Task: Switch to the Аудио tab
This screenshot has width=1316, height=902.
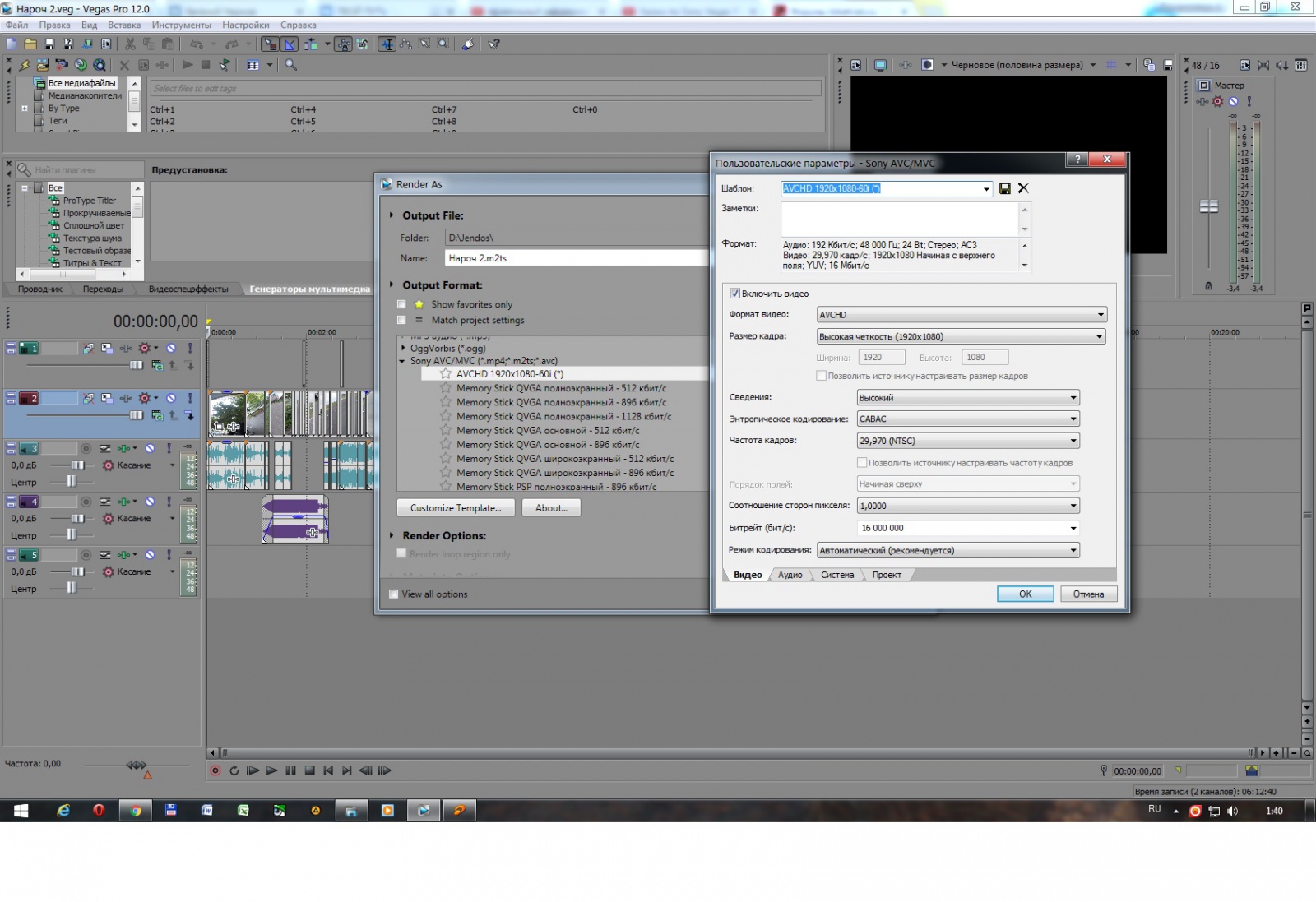Action: pyautogui.click(x=790, y=576)
